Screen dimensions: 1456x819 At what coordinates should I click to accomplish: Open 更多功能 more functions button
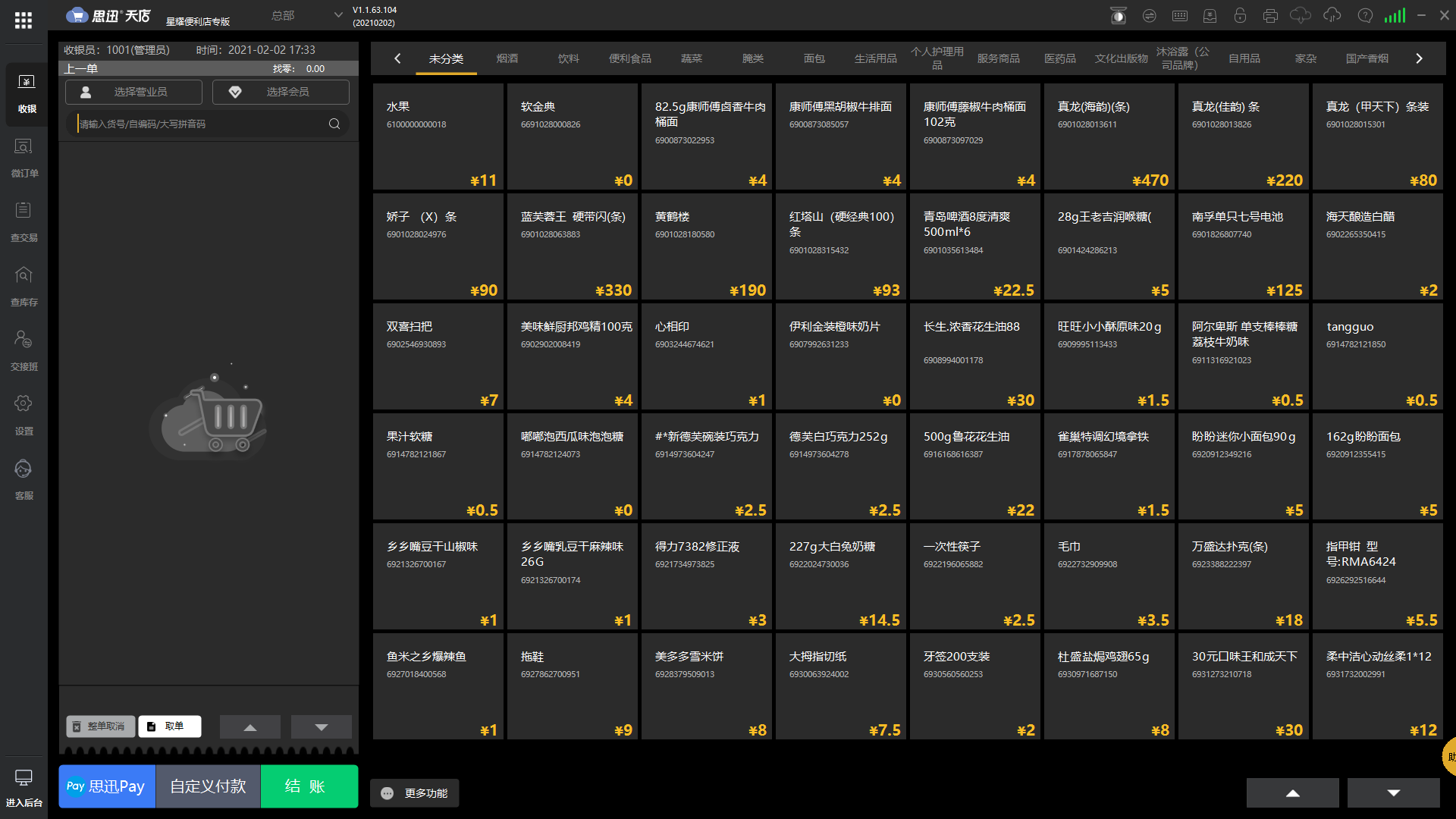pyautogui.click(x=415, y=793)
